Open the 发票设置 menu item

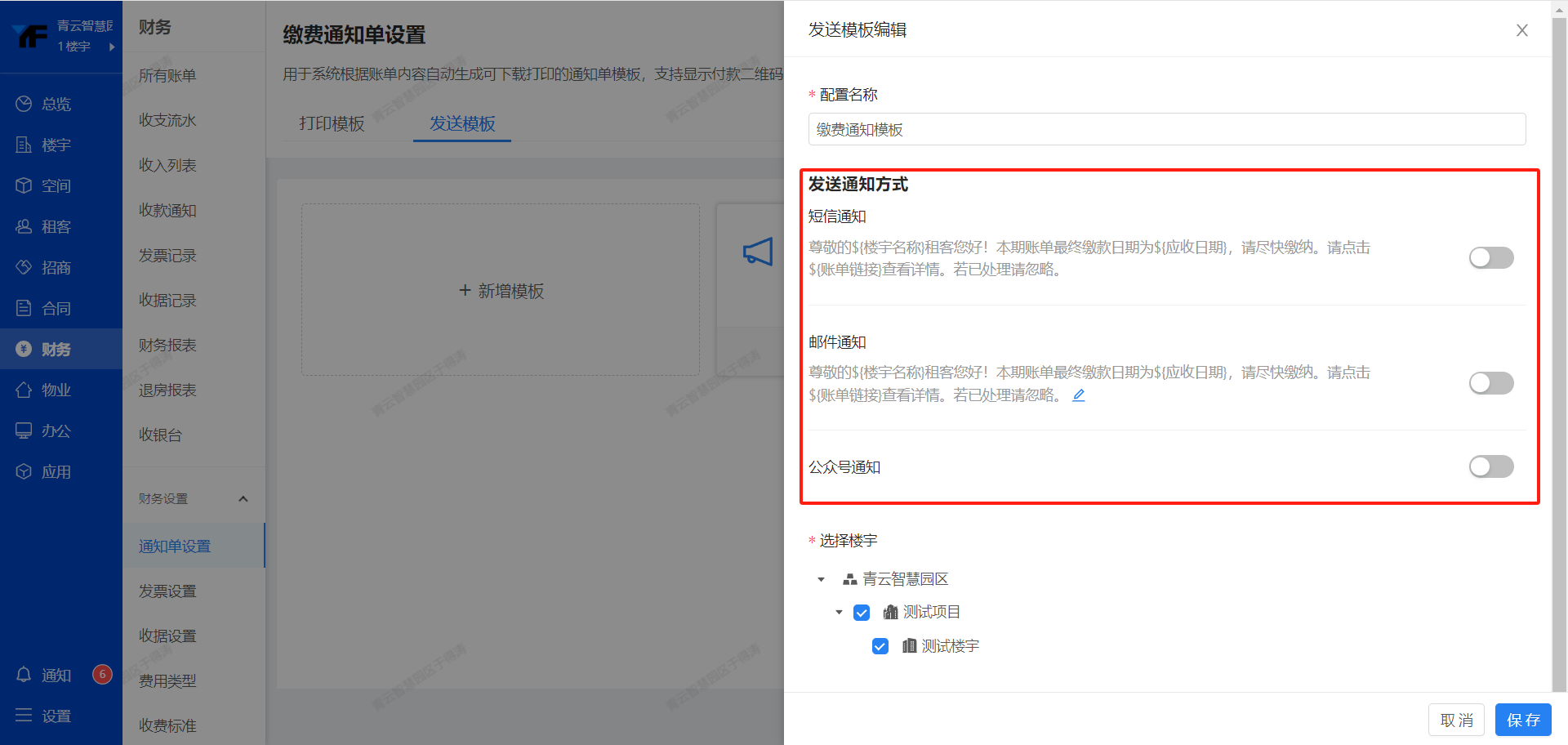(x=167, y=591)
